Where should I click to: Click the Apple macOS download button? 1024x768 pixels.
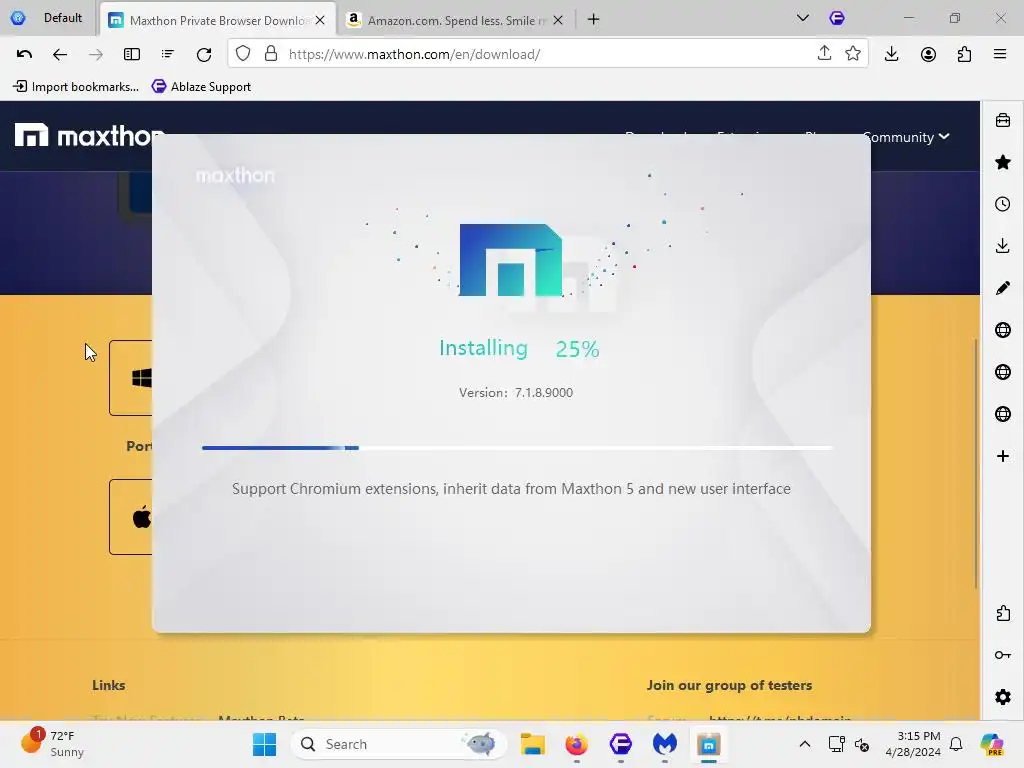[x=131, y=517]
